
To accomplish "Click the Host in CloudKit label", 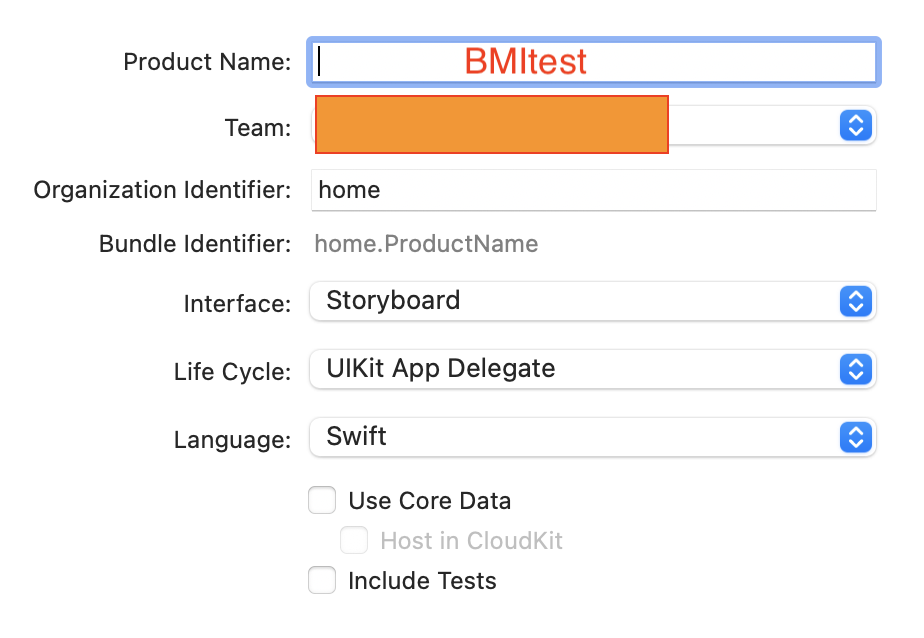I will (471, 541).
